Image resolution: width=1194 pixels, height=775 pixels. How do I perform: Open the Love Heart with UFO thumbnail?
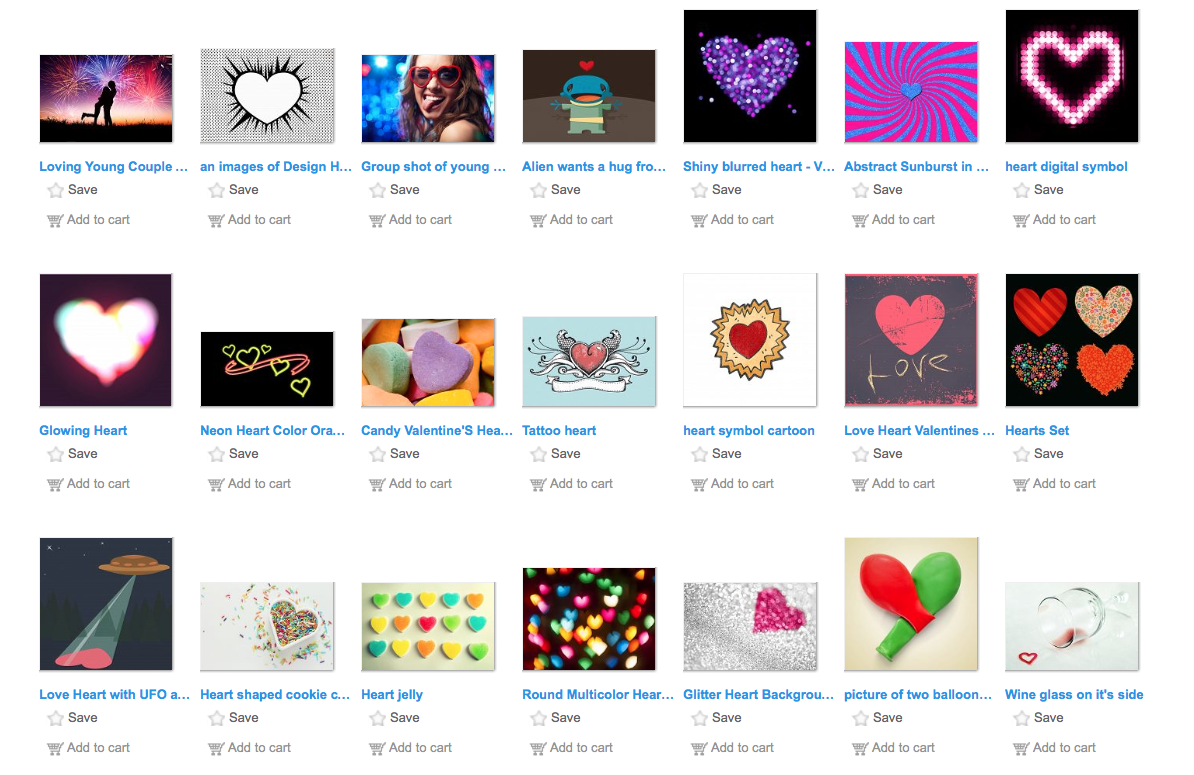click(x=106, y=604)
